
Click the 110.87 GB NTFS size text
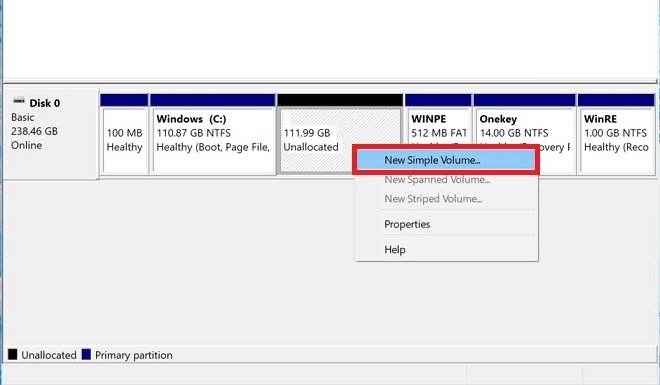tap(194, 133)
